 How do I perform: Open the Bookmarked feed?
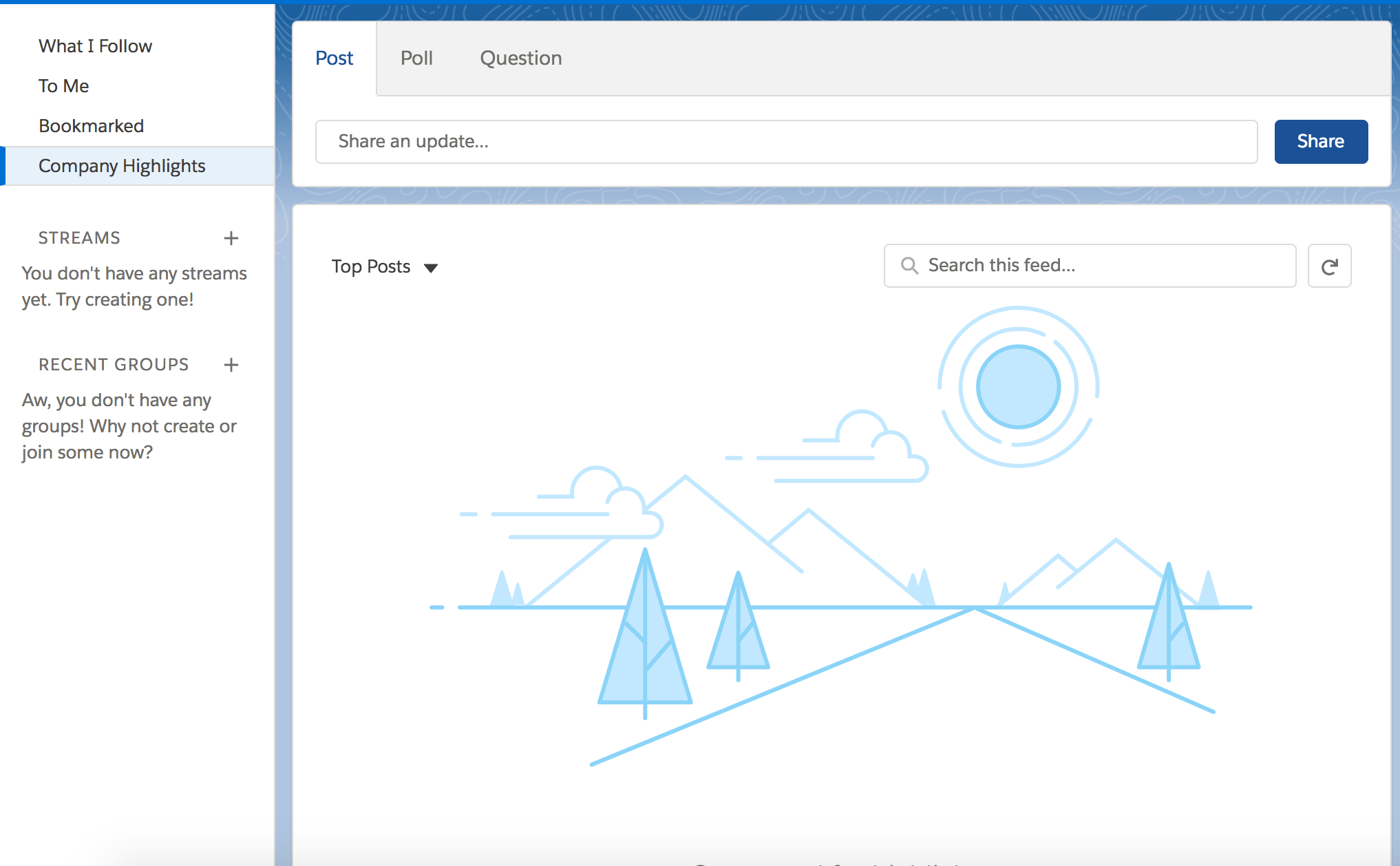91,125
